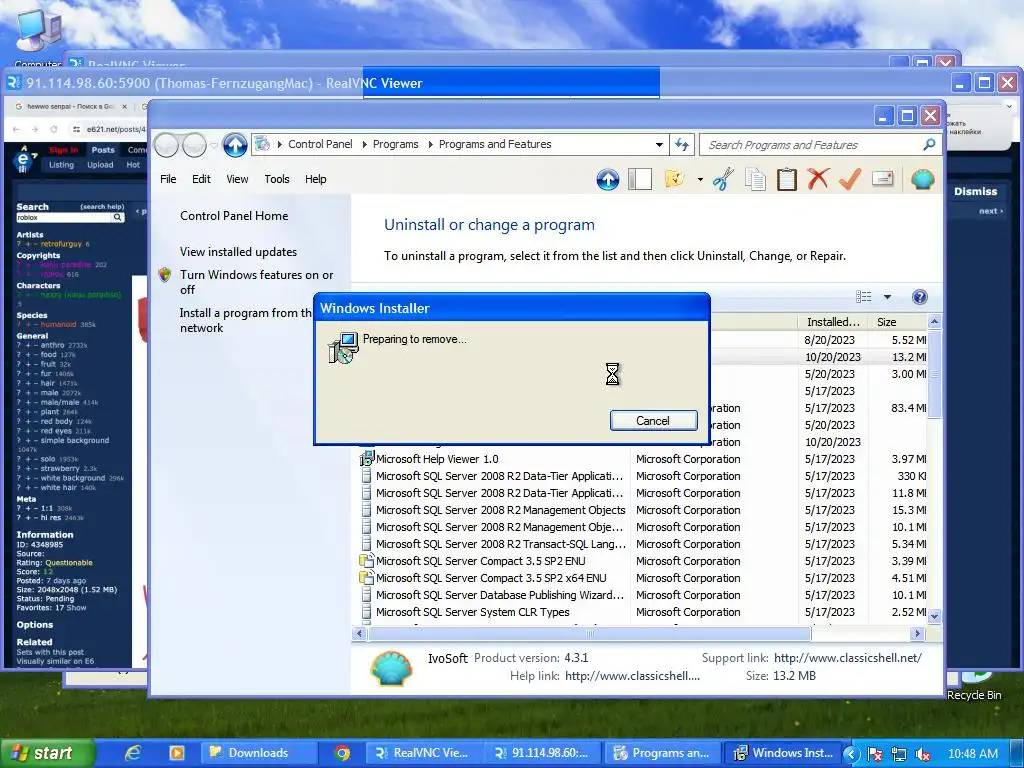Click the Explorer Back navigation button
This screenshot has height=768, width=1024.
pos(167,145)
